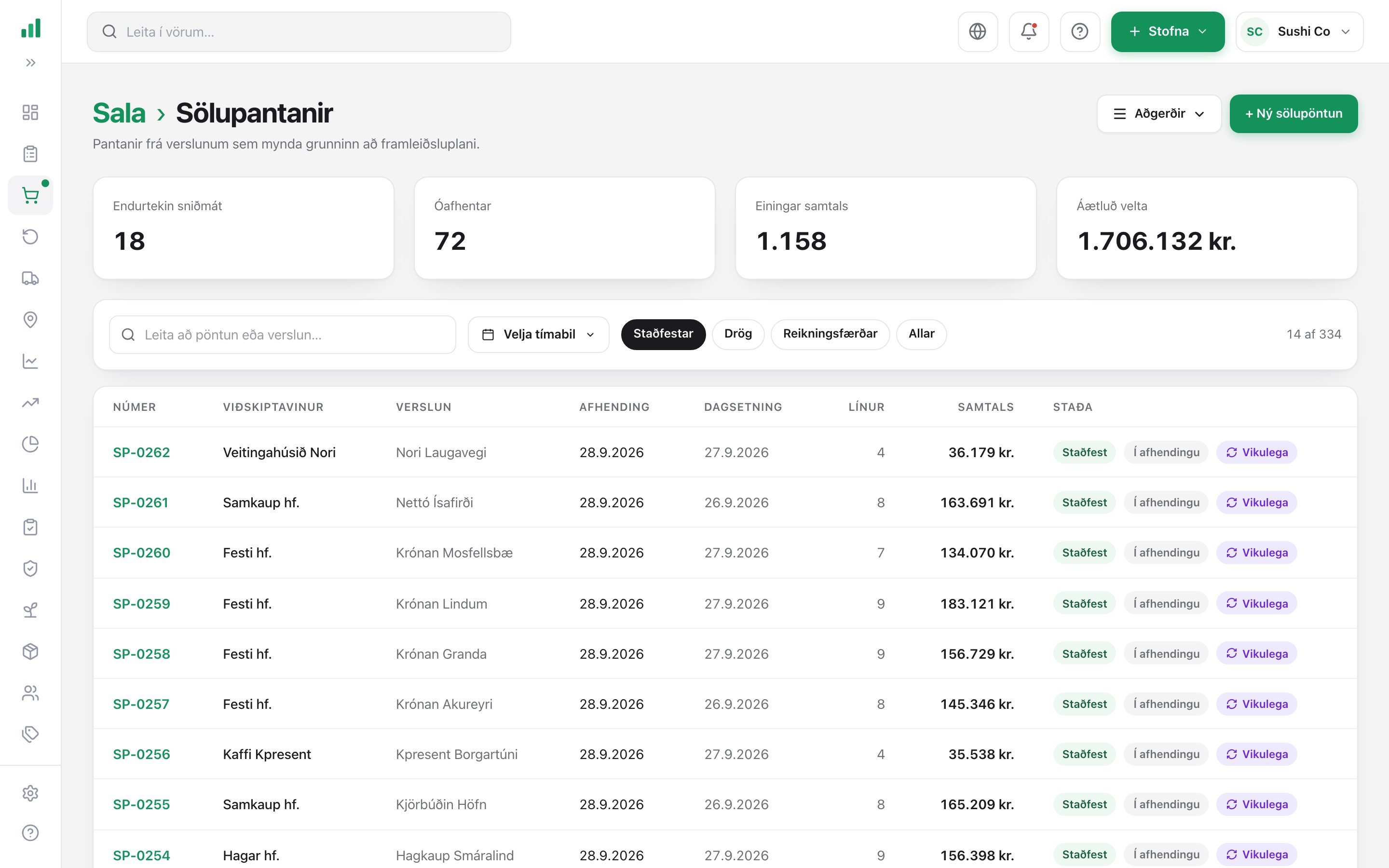This screenshot has height=868, width=1389.
Task: Open the users sidebar icon
Action: click(x=30, y=693)
